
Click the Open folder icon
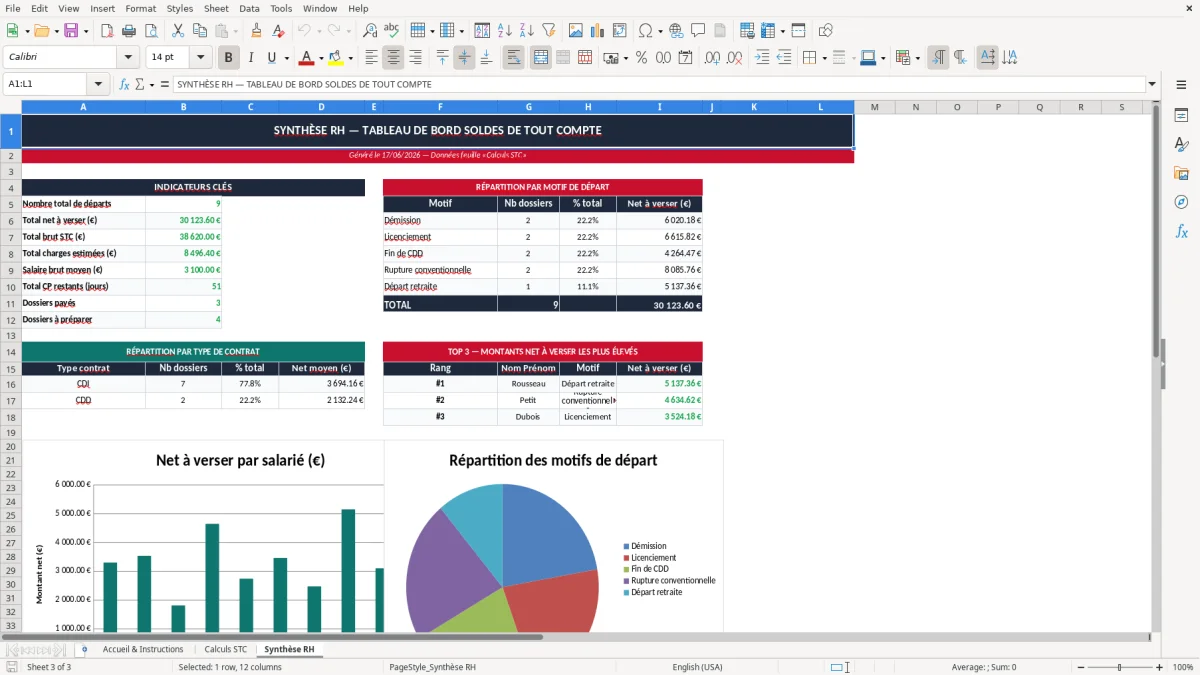point(41,31)
